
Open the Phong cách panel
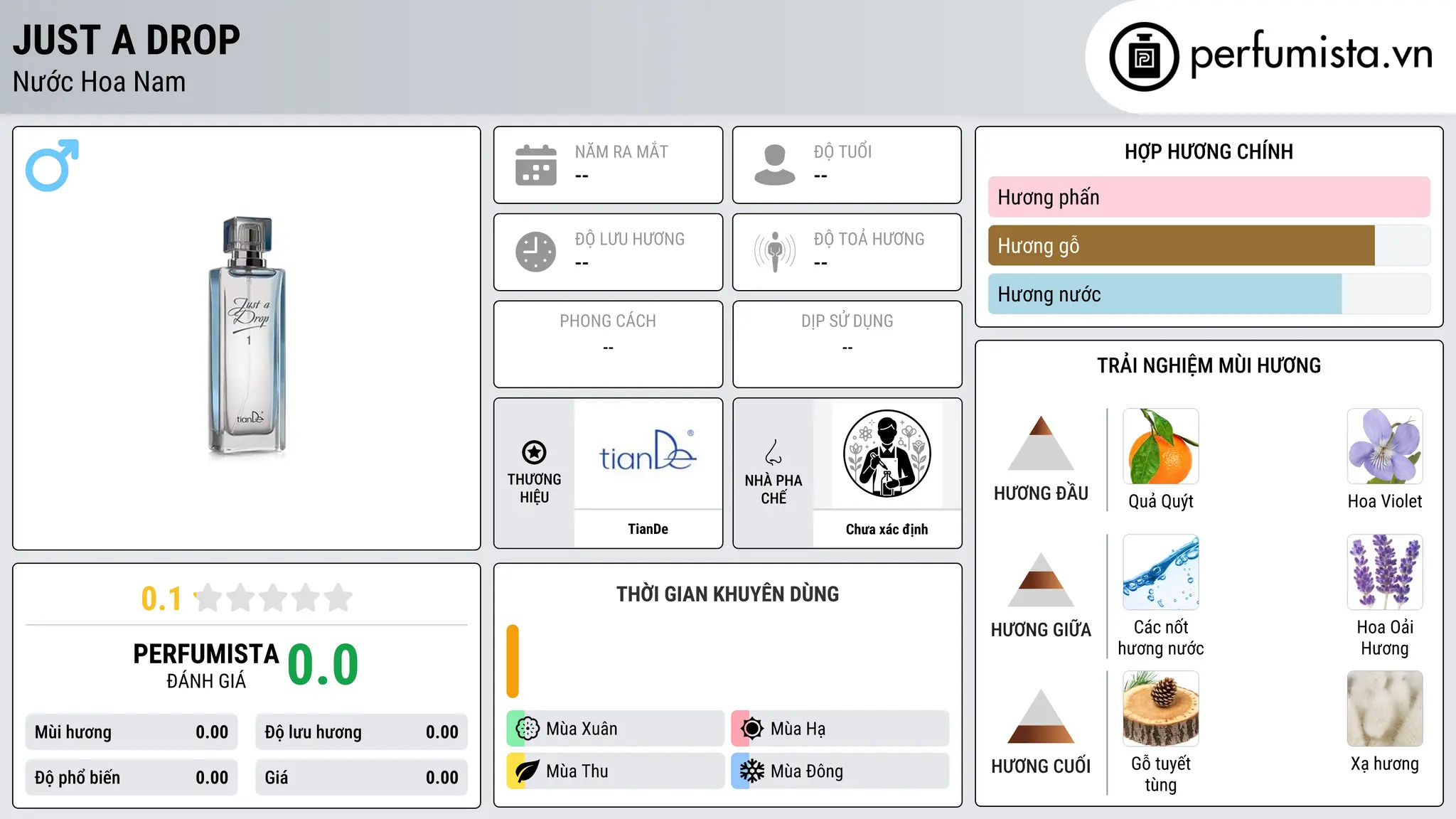[608, 344]
